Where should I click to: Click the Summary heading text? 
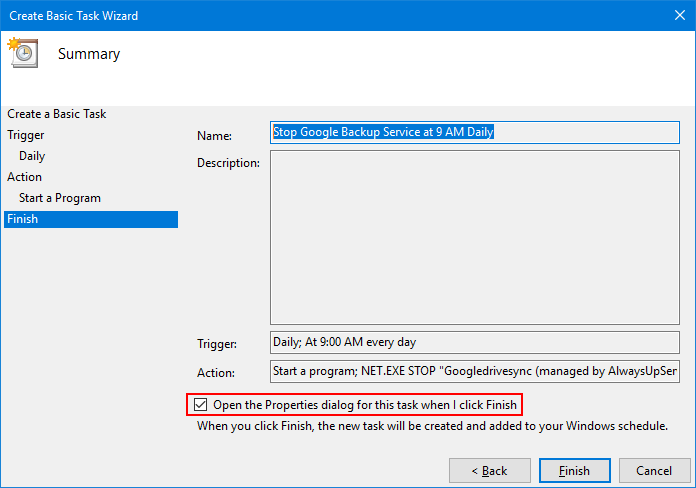[89, 54]
